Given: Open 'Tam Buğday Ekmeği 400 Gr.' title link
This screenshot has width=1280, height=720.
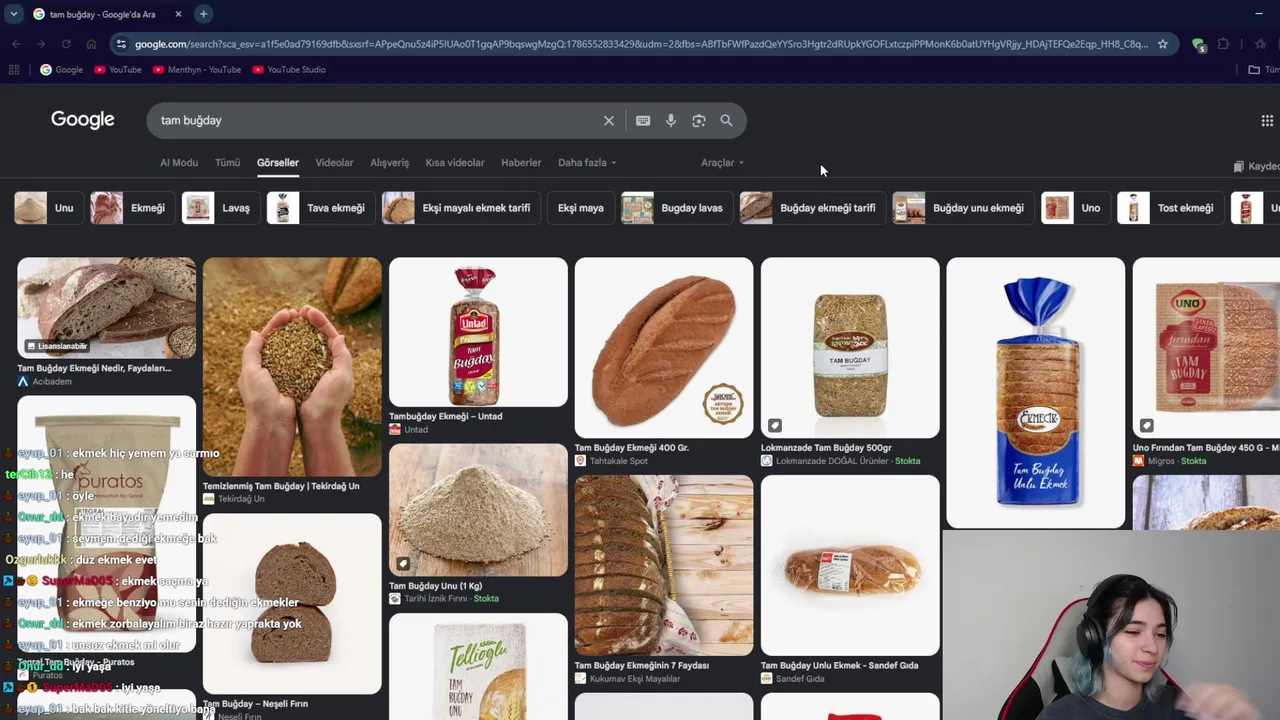Looking at the screenshot, I should (x=632, y=448).
